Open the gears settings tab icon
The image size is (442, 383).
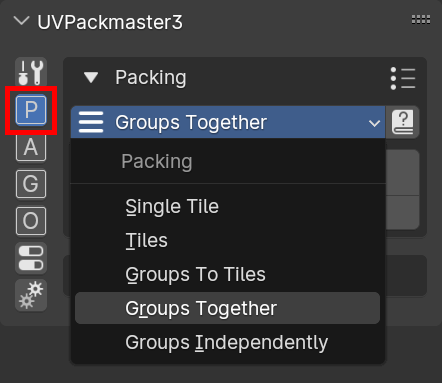click(31, 295)
